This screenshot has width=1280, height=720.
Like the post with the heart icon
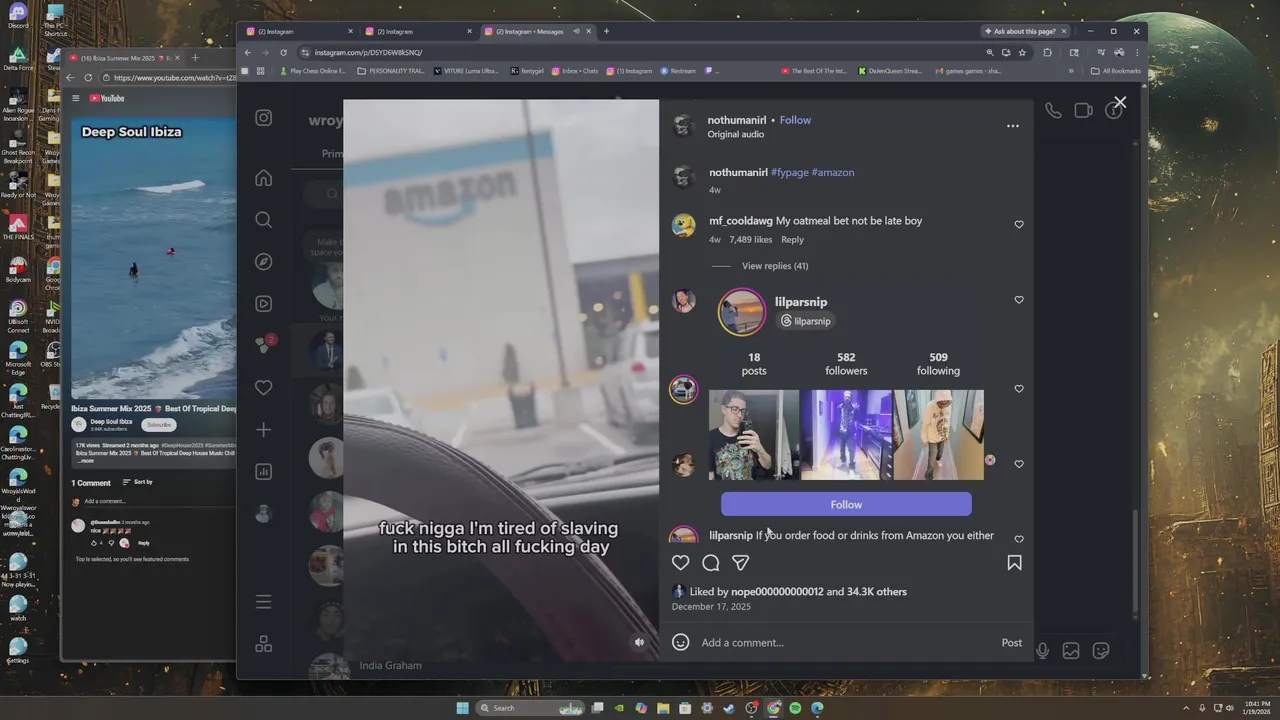(681, 563)
